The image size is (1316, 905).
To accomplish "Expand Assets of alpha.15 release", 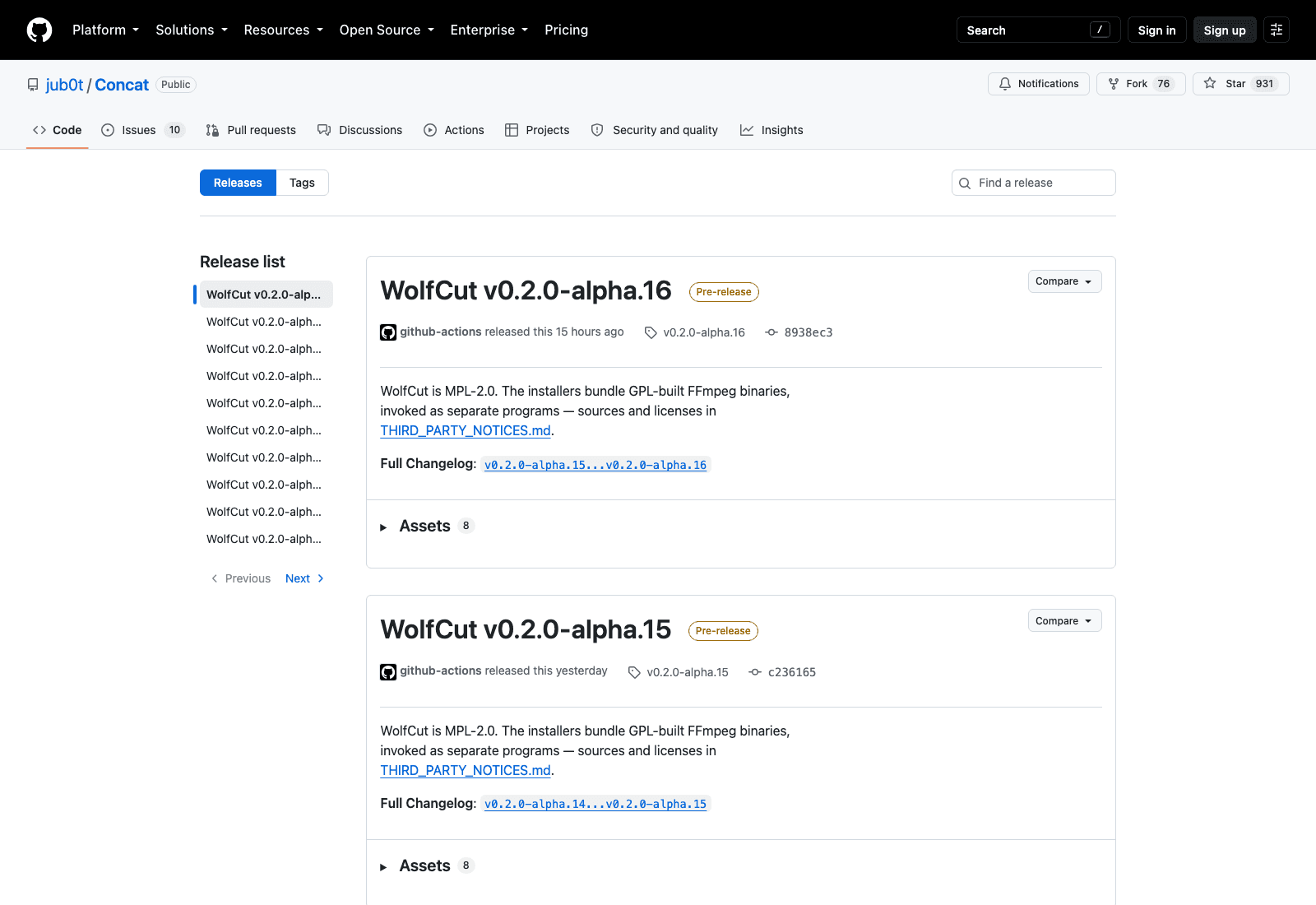I will pos(425,866).
